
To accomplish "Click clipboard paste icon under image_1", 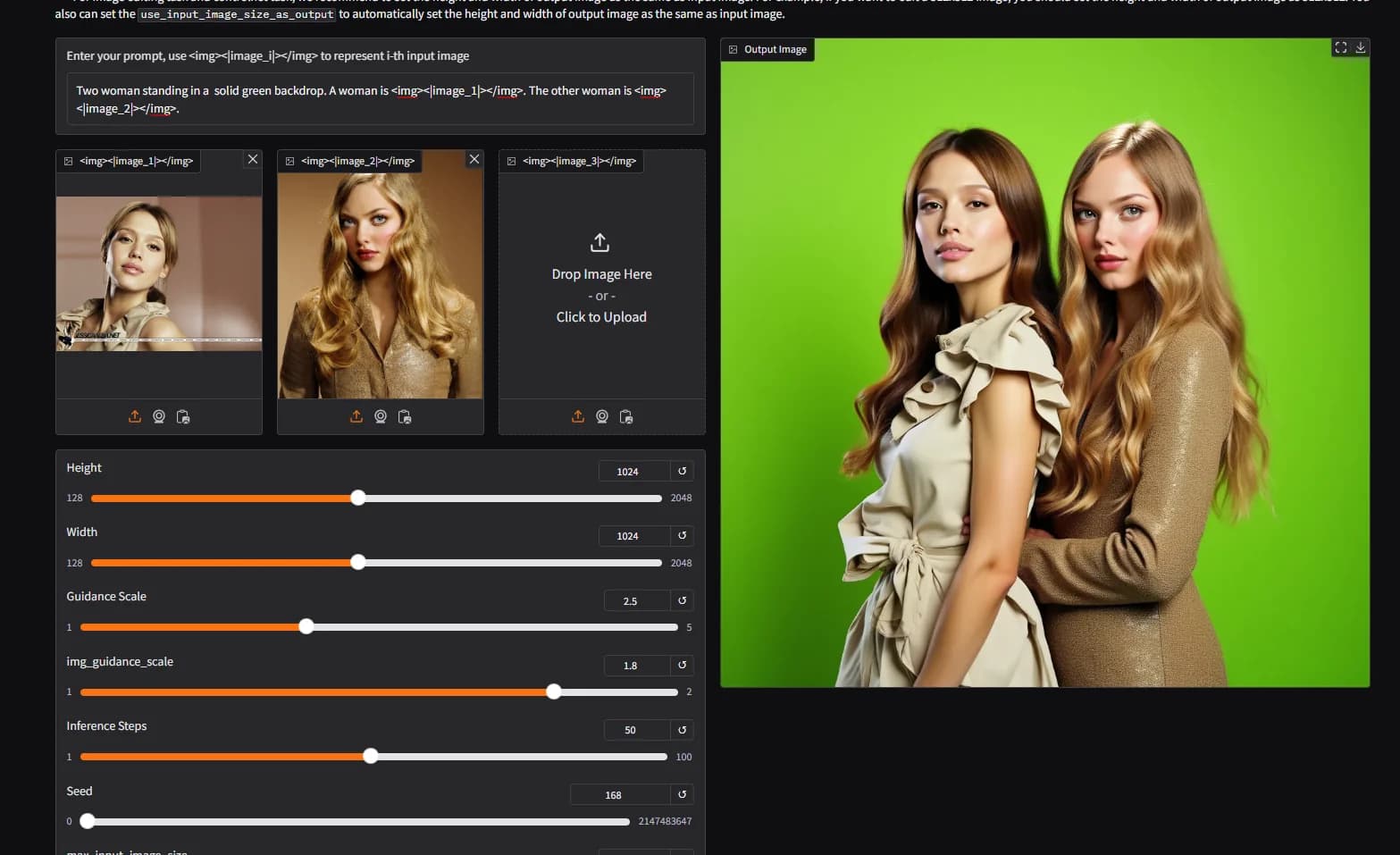I will click(x=183, y=416).
